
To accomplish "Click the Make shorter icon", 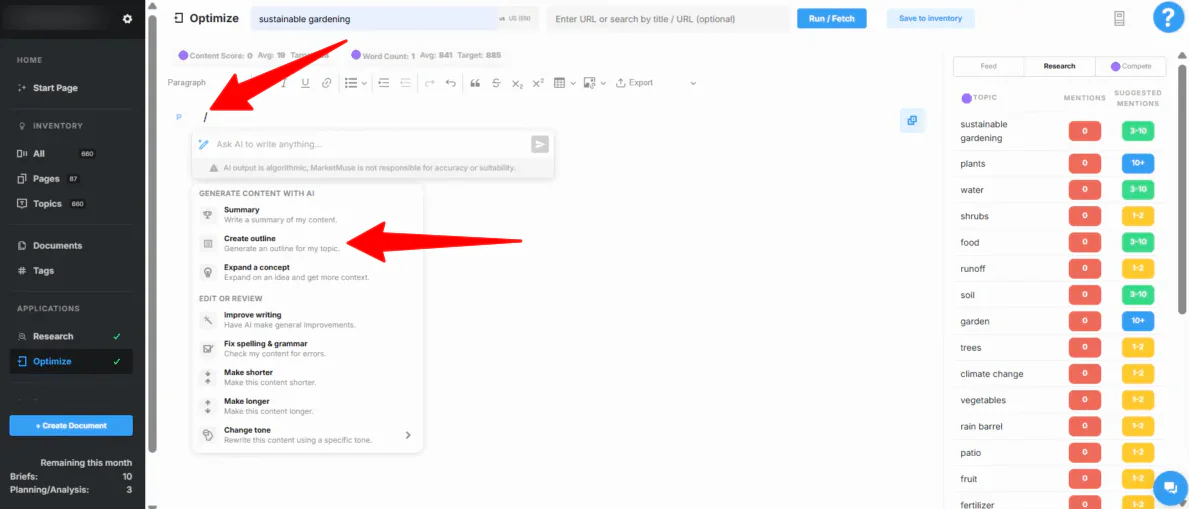I will (x=207, y=377).
